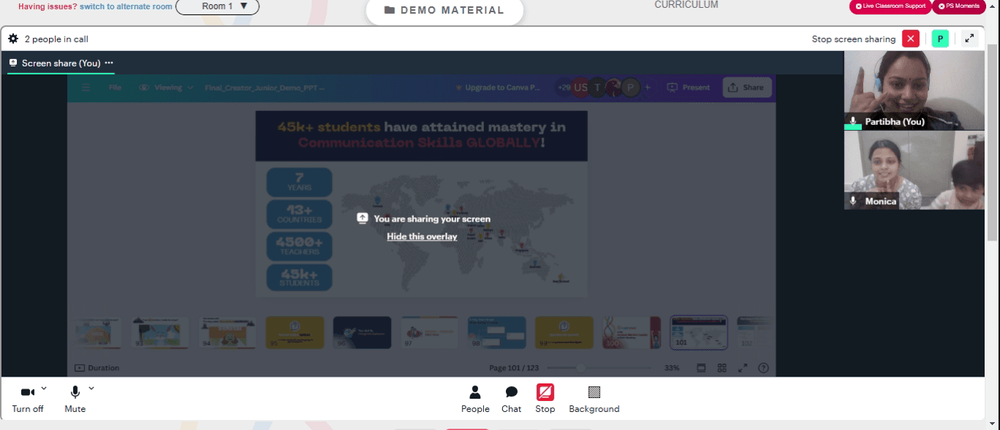The height and width of the screenshot is (430, 1000).
Task: Click the grey P collaborator avatar
Action: coord(630,87)
